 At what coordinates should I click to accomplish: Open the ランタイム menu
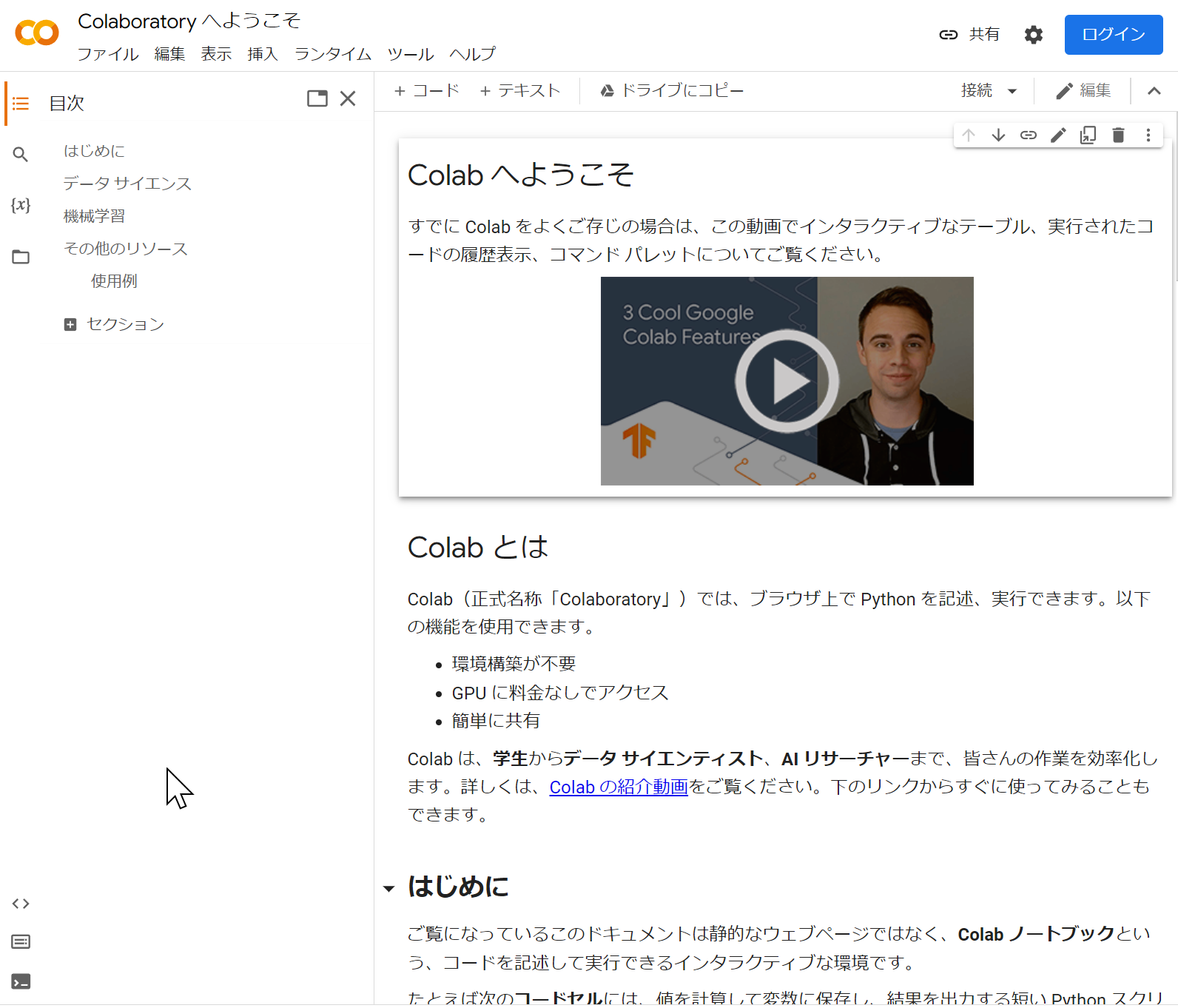click(x=333, y=54)
